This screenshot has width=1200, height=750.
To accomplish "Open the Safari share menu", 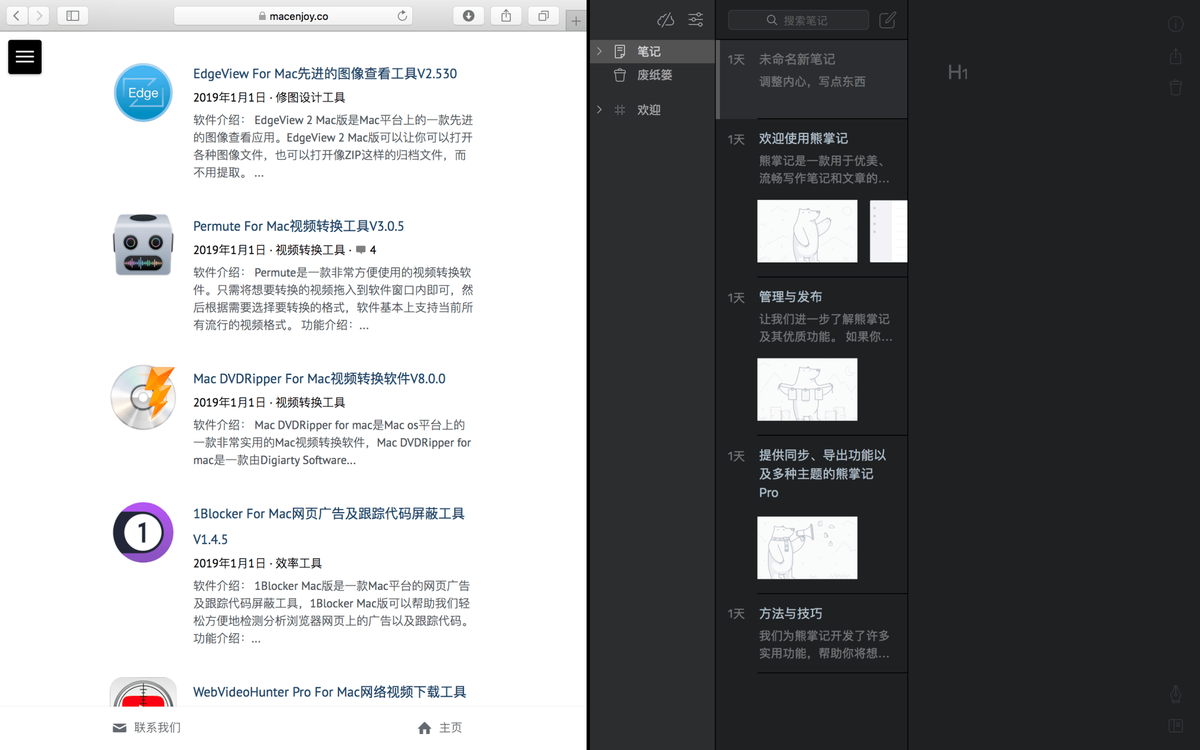I will (x=506, y=16).
